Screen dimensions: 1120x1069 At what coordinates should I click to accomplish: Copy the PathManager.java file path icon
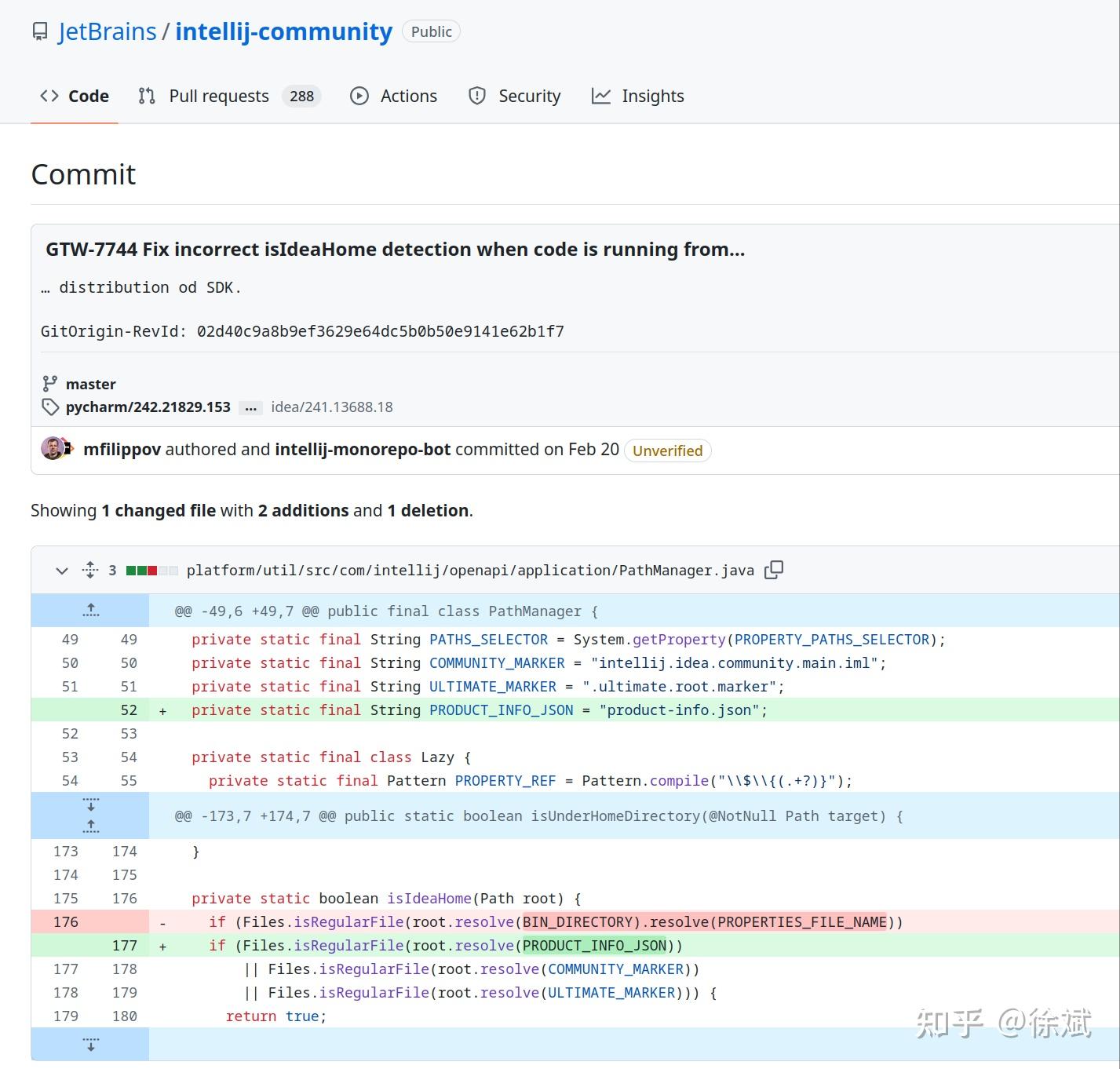[x=773, y=570]
